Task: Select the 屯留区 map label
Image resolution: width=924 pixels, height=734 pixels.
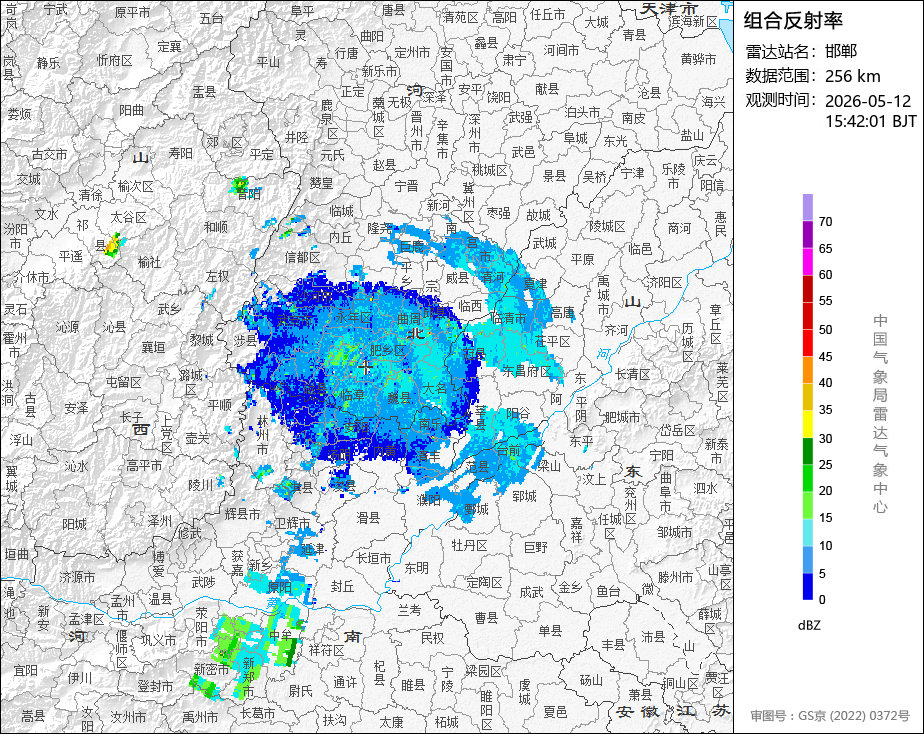Action: (x=124, y=382)
